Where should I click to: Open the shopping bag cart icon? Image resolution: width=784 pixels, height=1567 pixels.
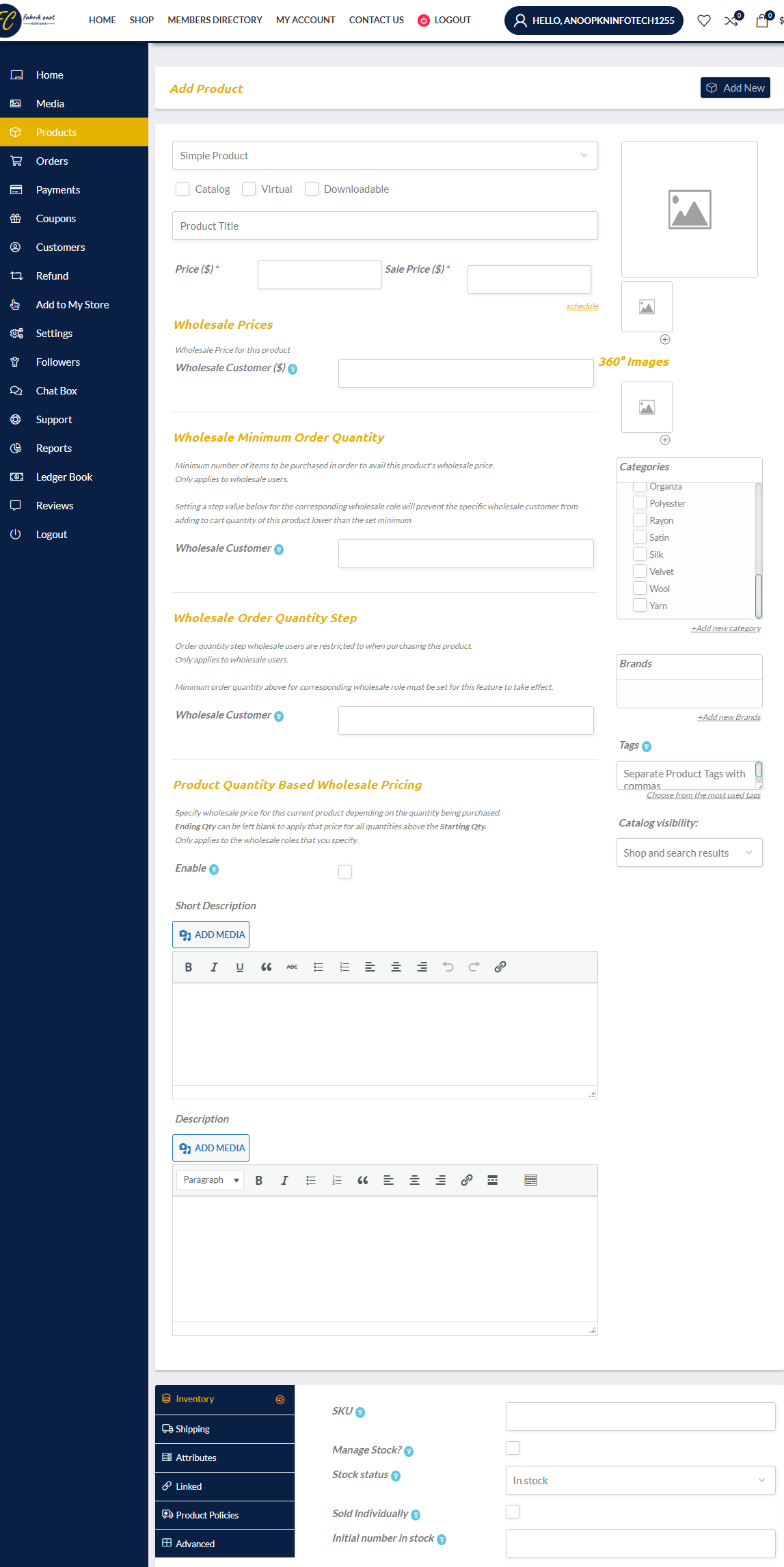click(x=762, y=21)
